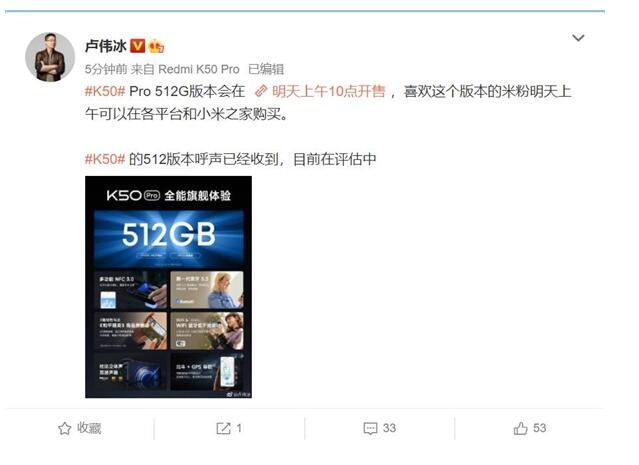This screenshot has width=639, height=465.
Task: Click the link chain icon before 明天上午
Action: coord(261,91)
